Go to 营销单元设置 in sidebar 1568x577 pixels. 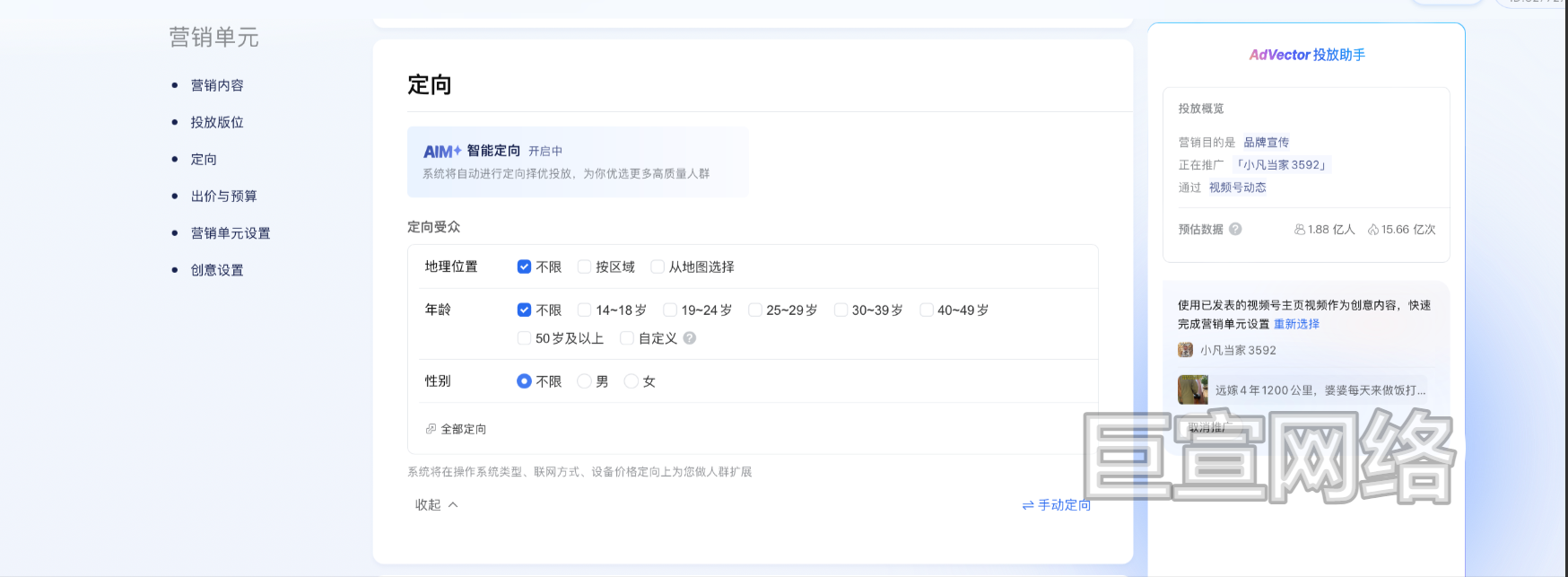[x=231, y=232]
